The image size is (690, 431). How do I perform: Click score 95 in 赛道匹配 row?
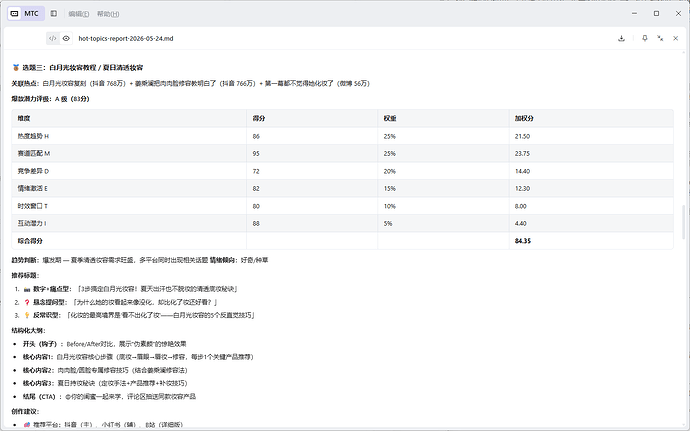point(256,154)
